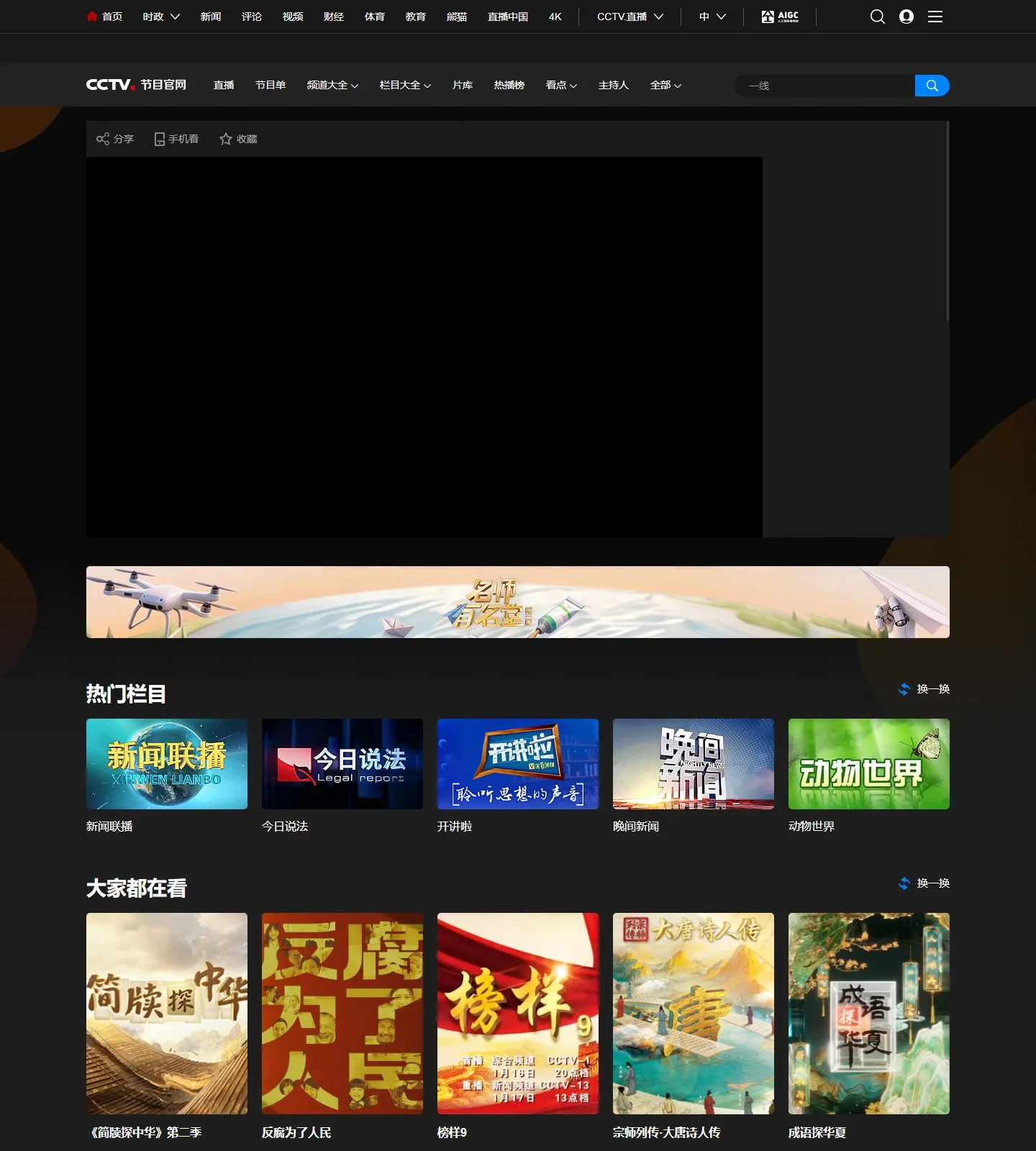The width and height of the screenshot is (1036, 1151).
Task: Open the 视频 top navigation item
Action: pos(293,17)
